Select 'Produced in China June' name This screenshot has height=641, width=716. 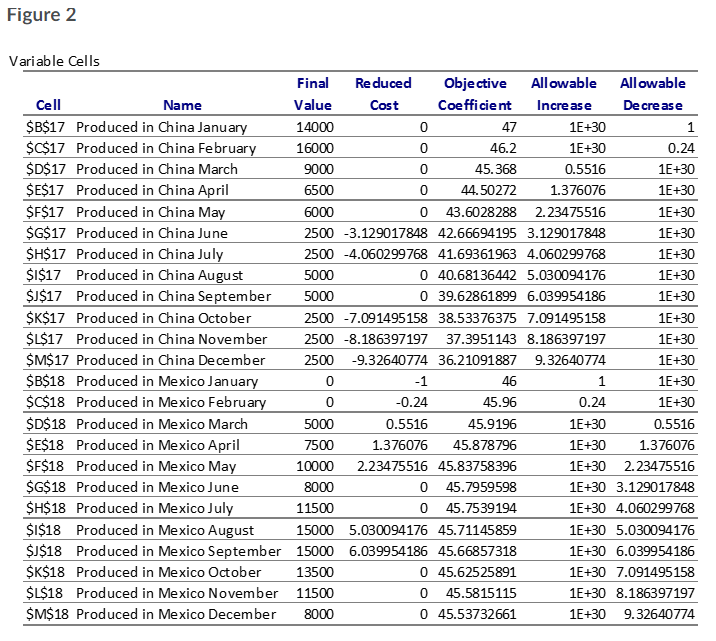152,233
